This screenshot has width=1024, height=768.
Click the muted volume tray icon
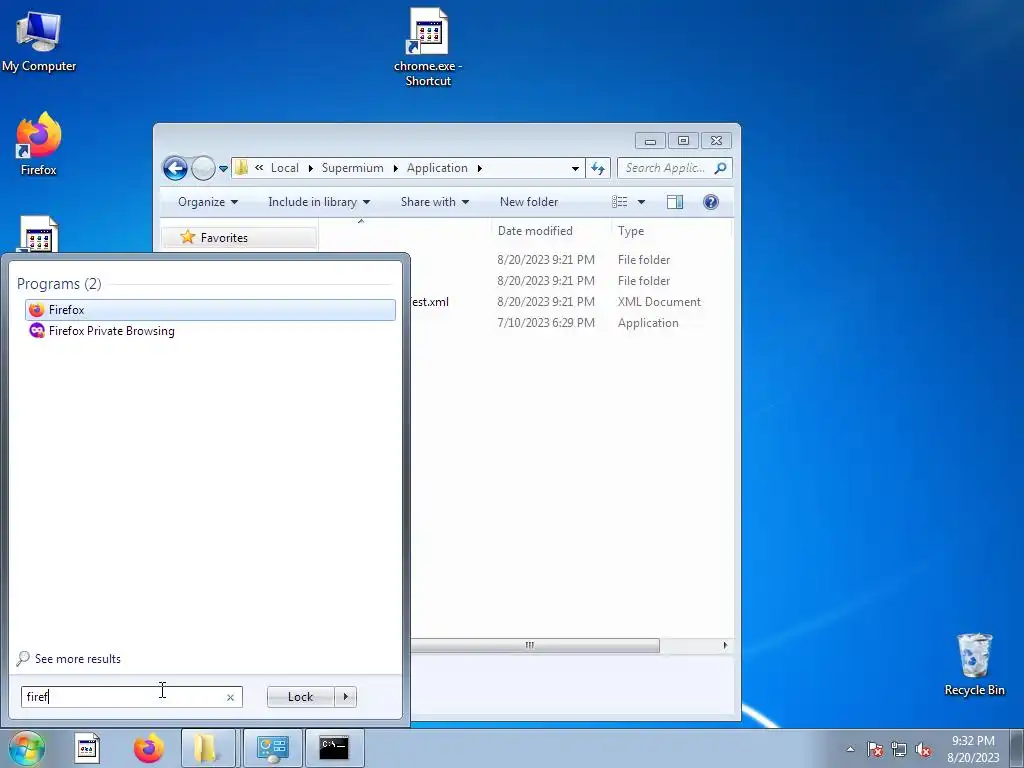[923, 749]
